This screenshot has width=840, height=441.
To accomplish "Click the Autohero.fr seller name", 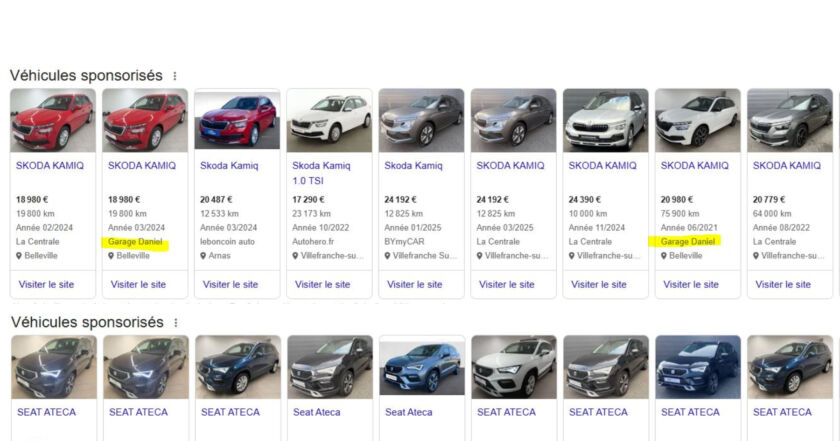I will pos(313,242).
